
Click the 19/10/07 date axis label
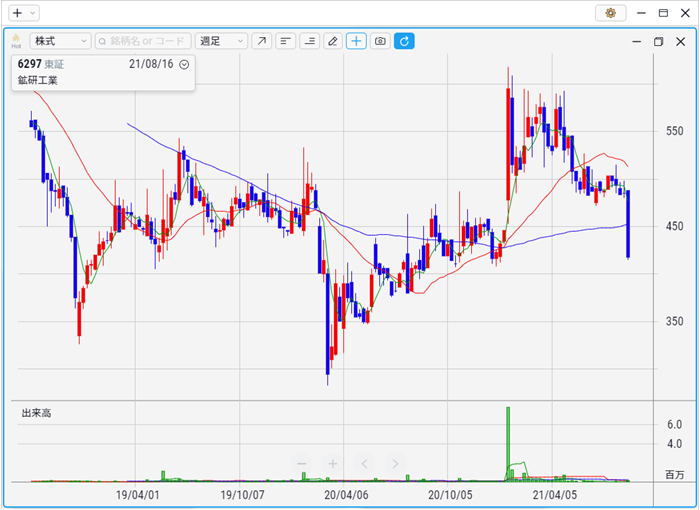(x=242, y=495)
